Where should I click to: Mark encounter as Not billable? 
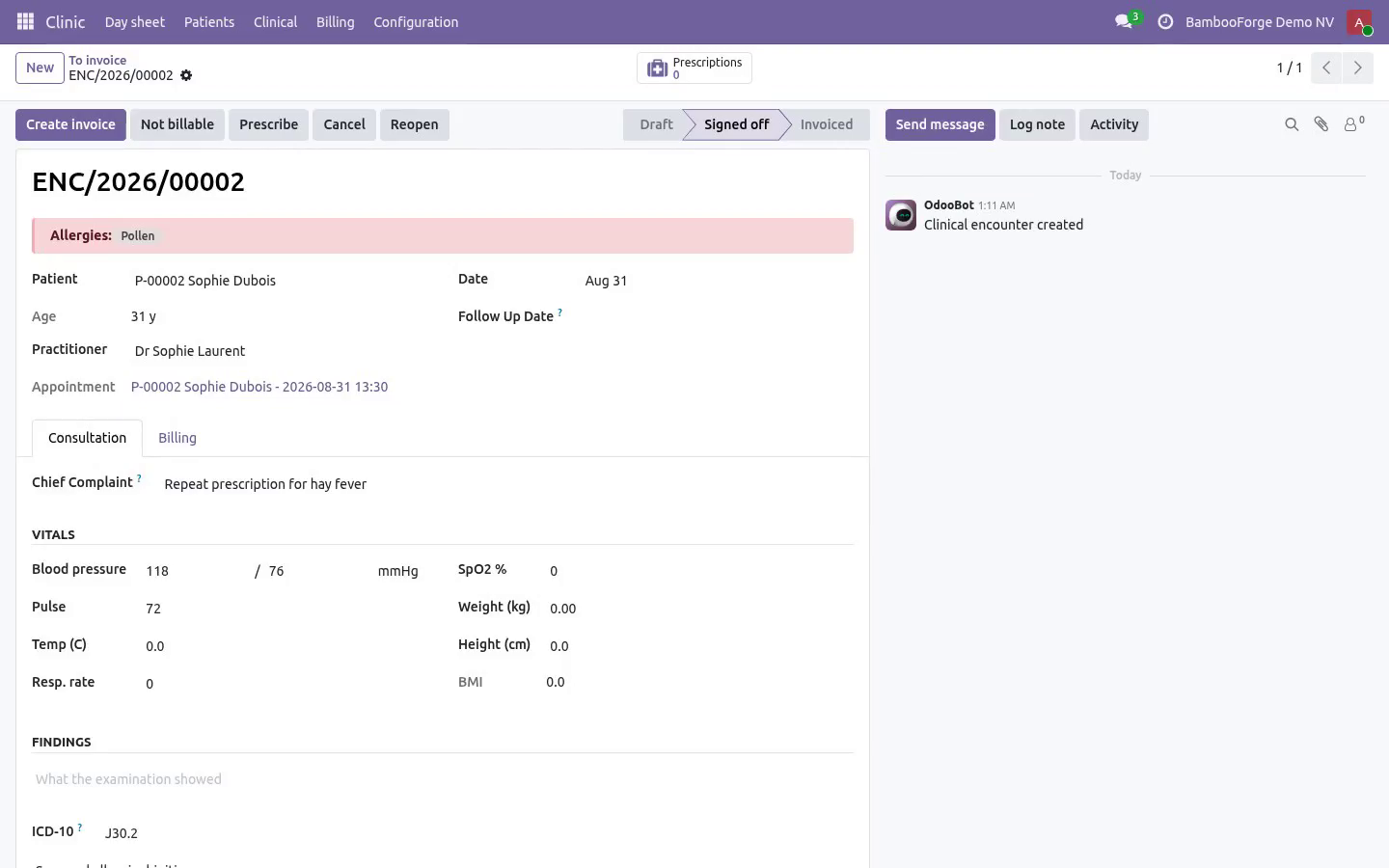point(177,124)
